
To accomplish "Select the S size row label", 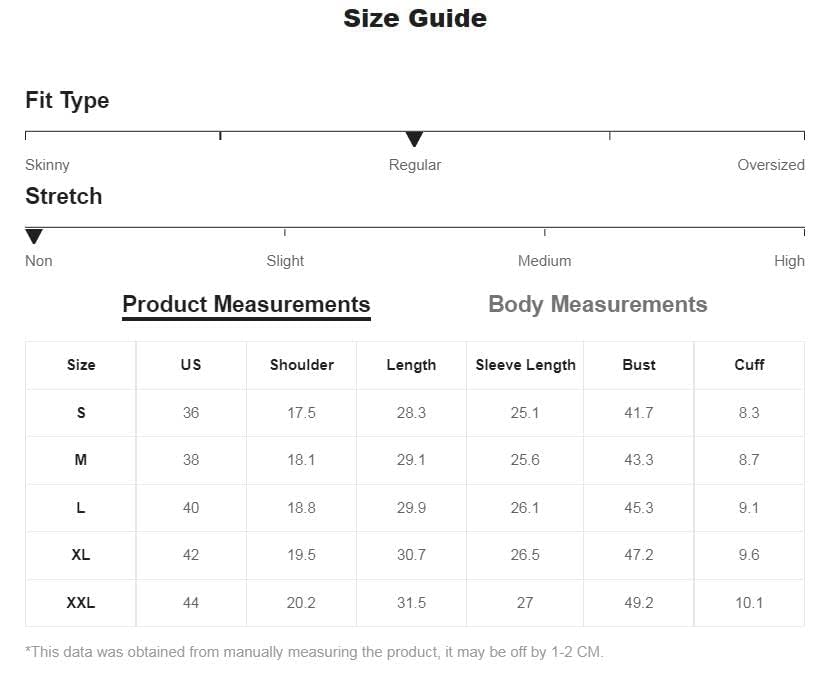I will tap(81, 413).
